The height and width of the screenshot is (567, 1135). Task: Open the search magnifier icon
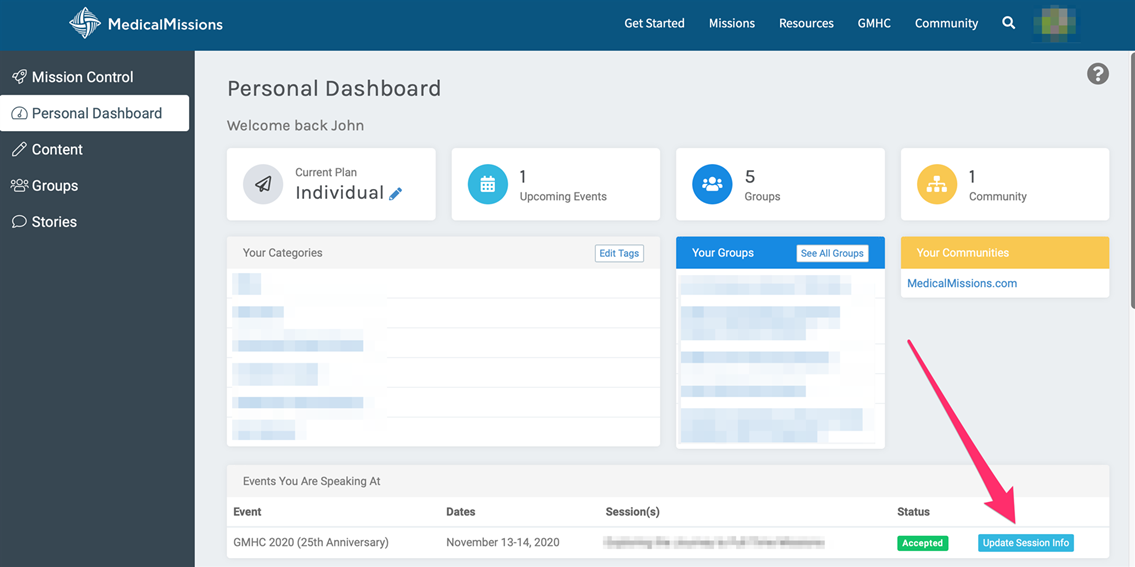(1008, 23)
